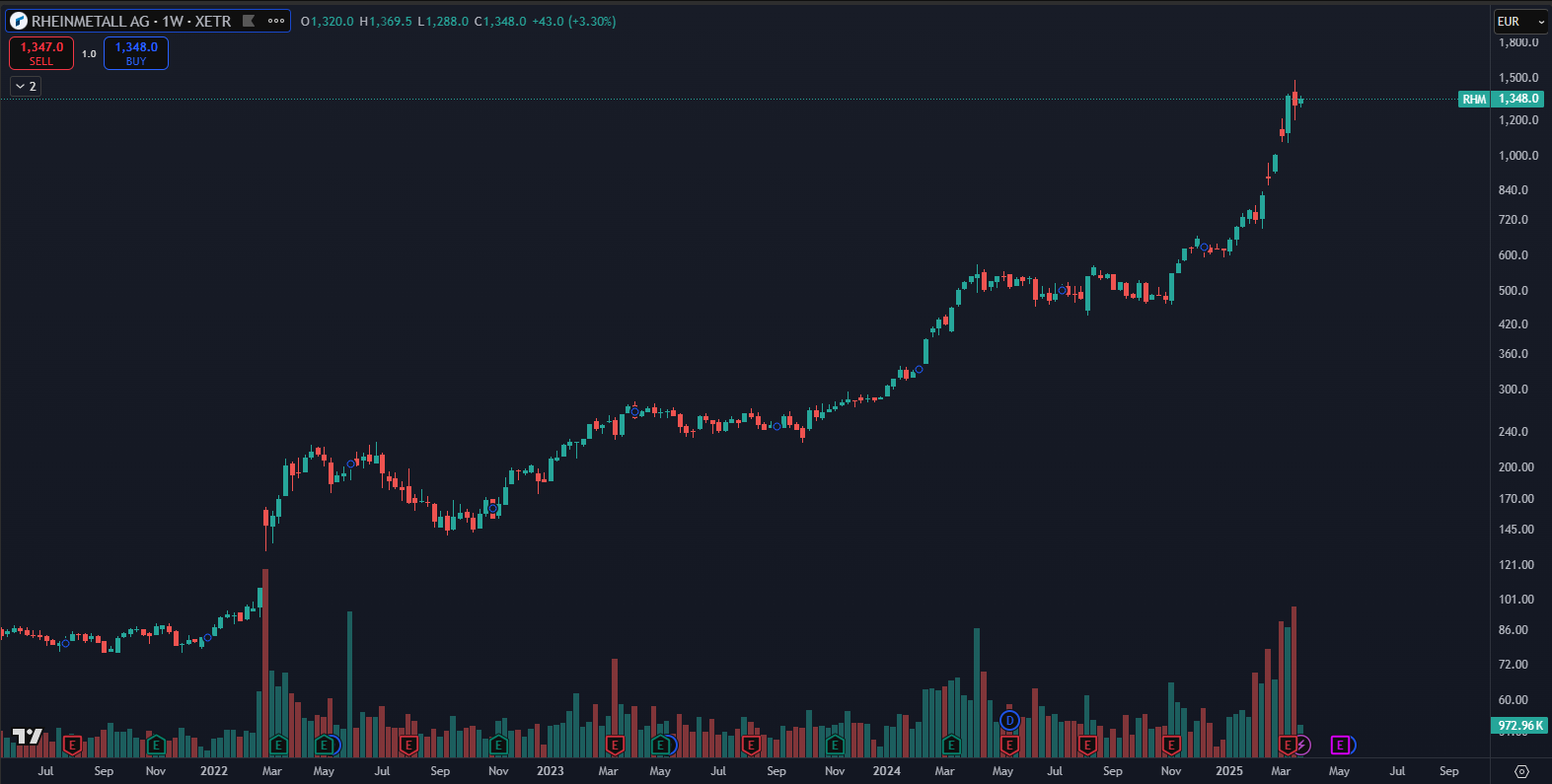This screenshot has width=1552, height=784.
Task: Click the magenta upcoming earnings E marker
Action: tap(1340, 745)
